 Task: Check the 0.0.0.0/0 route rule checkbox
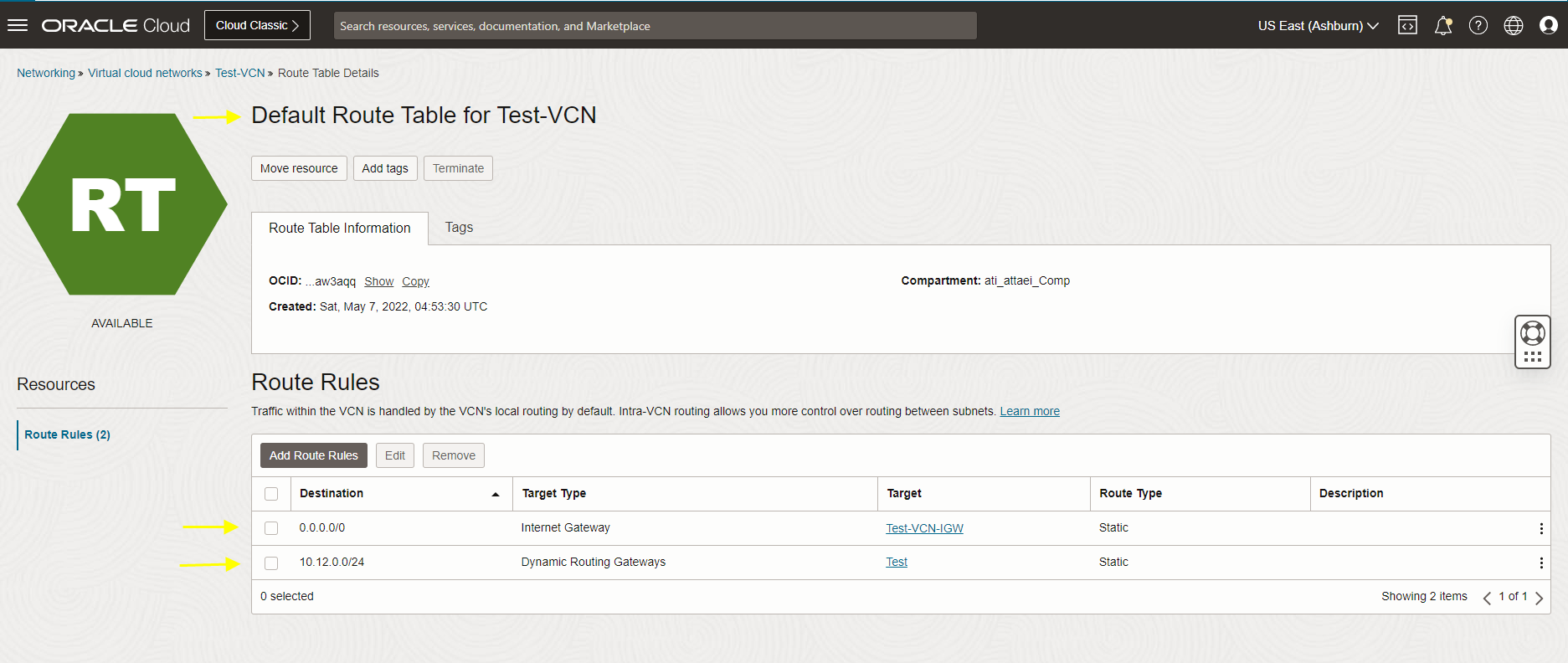tap(271, 528)
